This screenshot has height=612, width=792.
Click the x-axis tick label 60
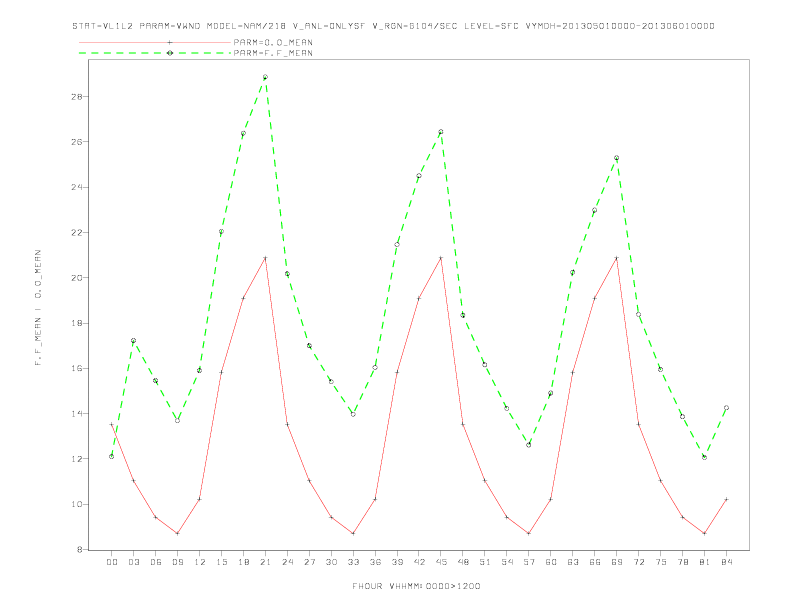pyautogui.click(x=551, y=562)
